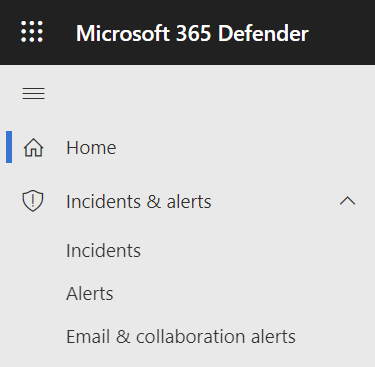Click the Incidents & alerts shield icon

point(33,201)
